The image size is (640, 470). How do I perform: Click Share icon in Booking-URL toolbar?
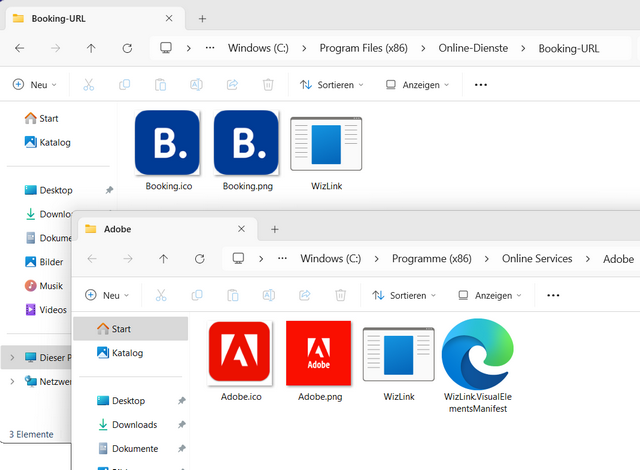(x=232, y=84)
